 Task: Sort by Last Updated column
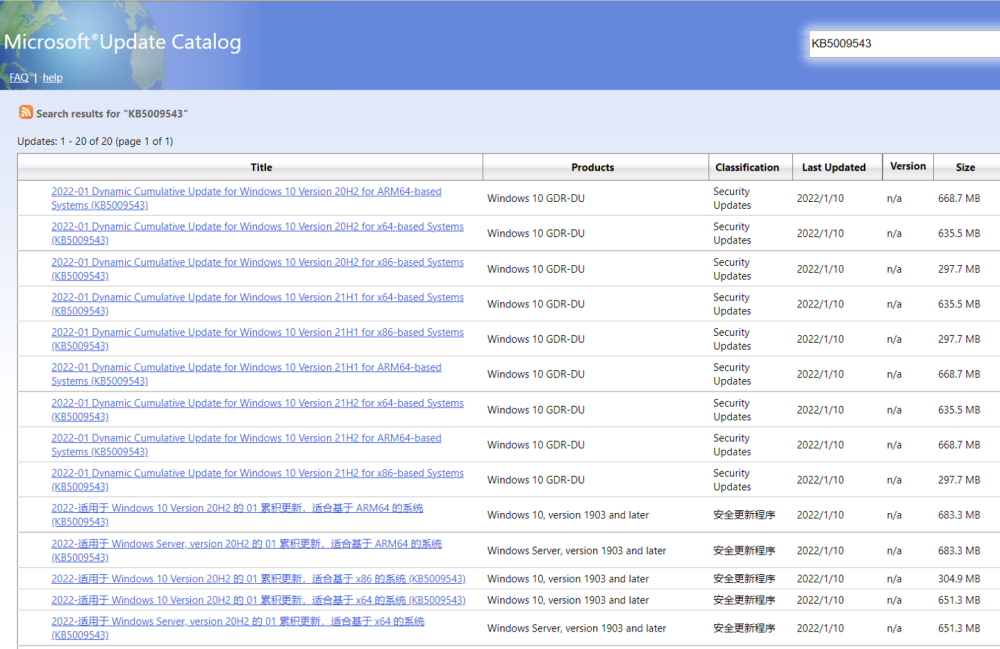[833, 167]
